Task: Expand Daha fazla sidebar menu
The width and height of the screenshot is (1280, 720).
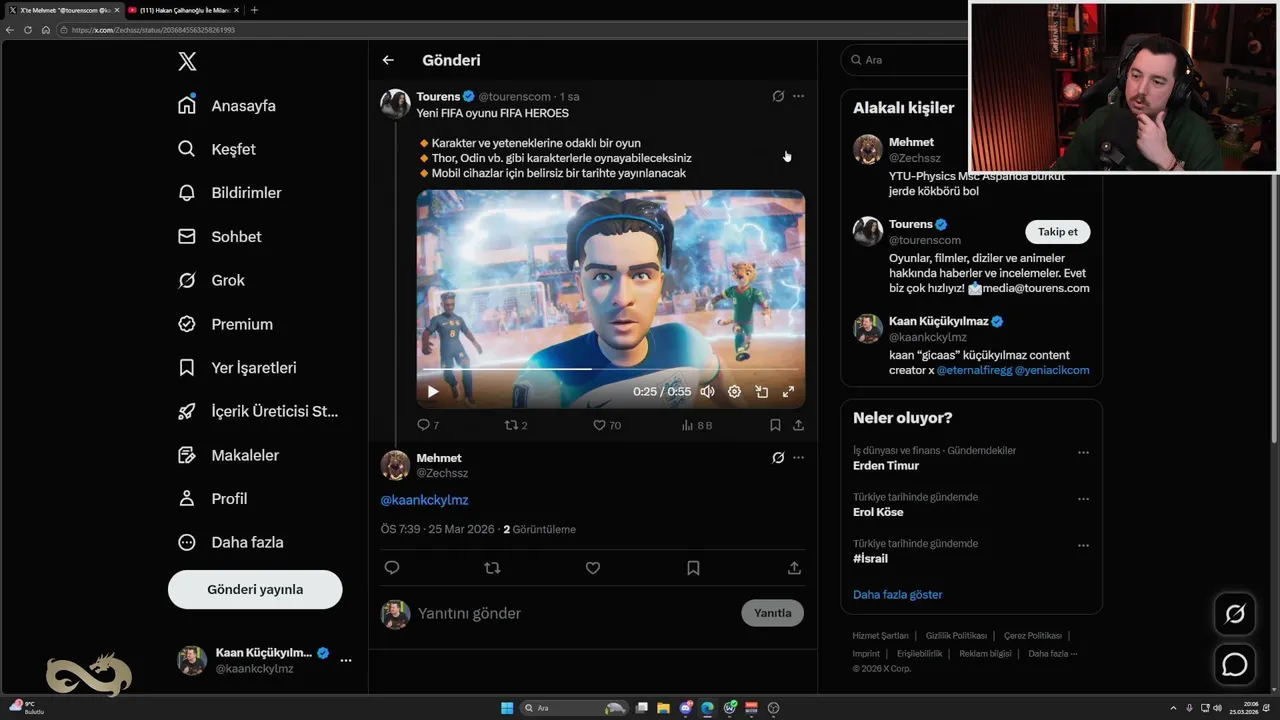Action: point(231,542)
